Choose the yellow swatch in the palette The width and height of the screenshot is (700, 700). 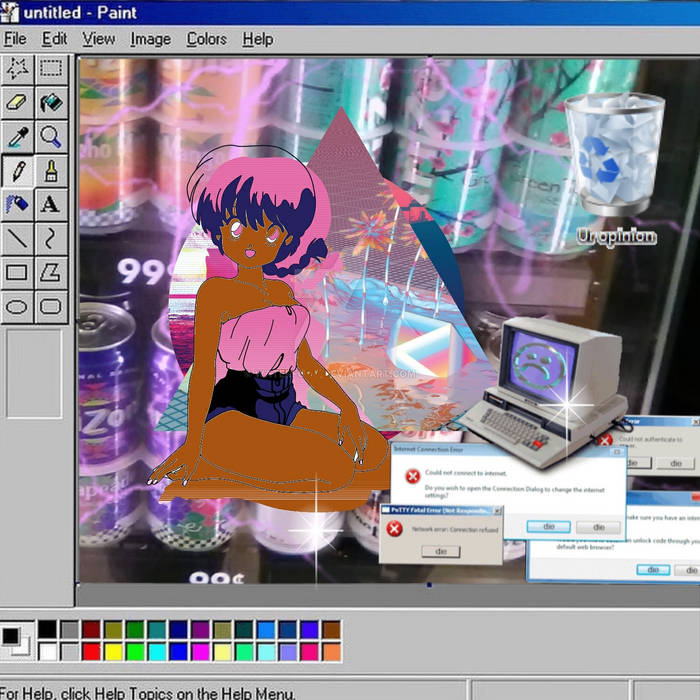[113, 651]
